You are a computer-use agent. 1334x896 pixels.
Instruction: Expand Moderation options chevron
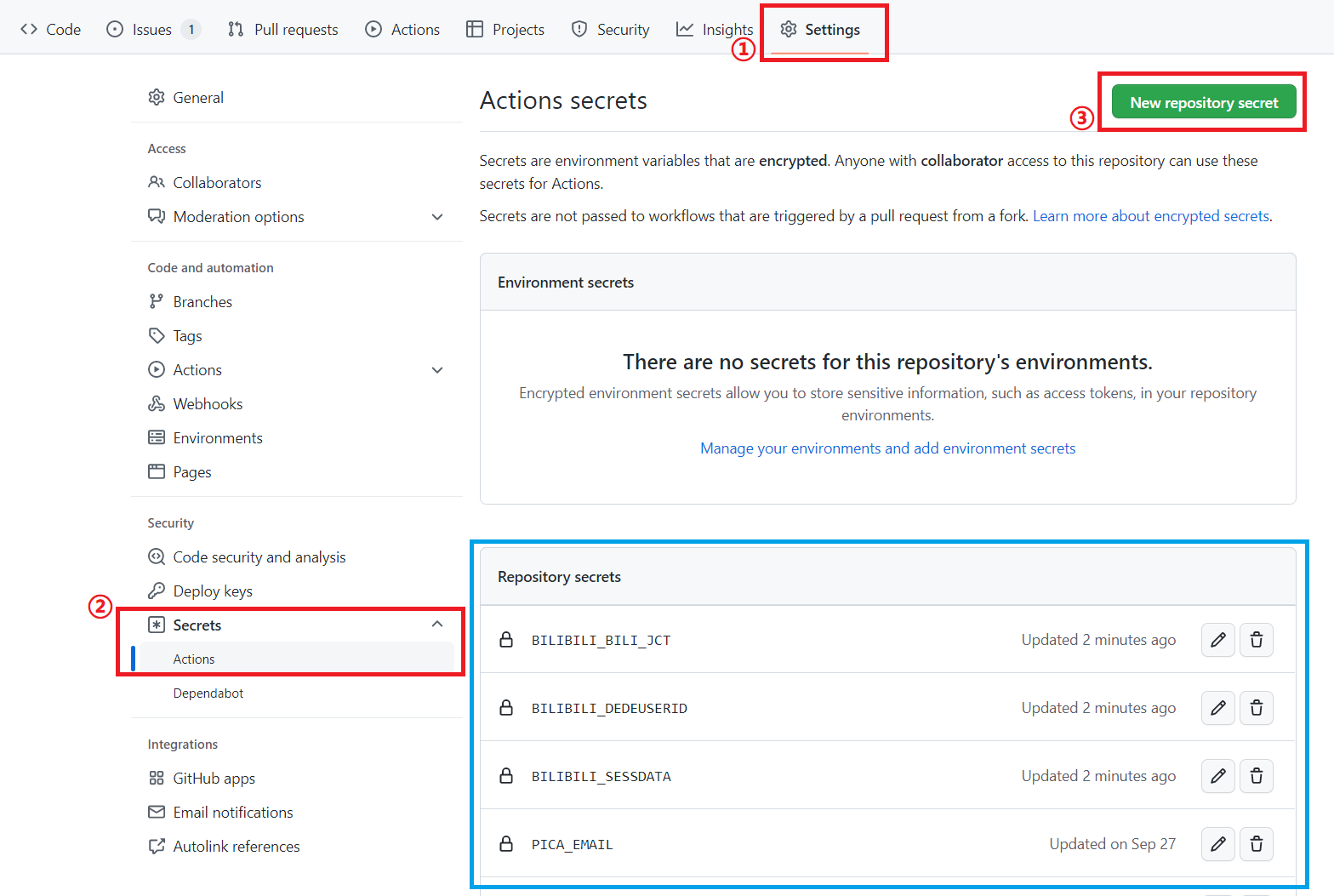tap(437, 217)
